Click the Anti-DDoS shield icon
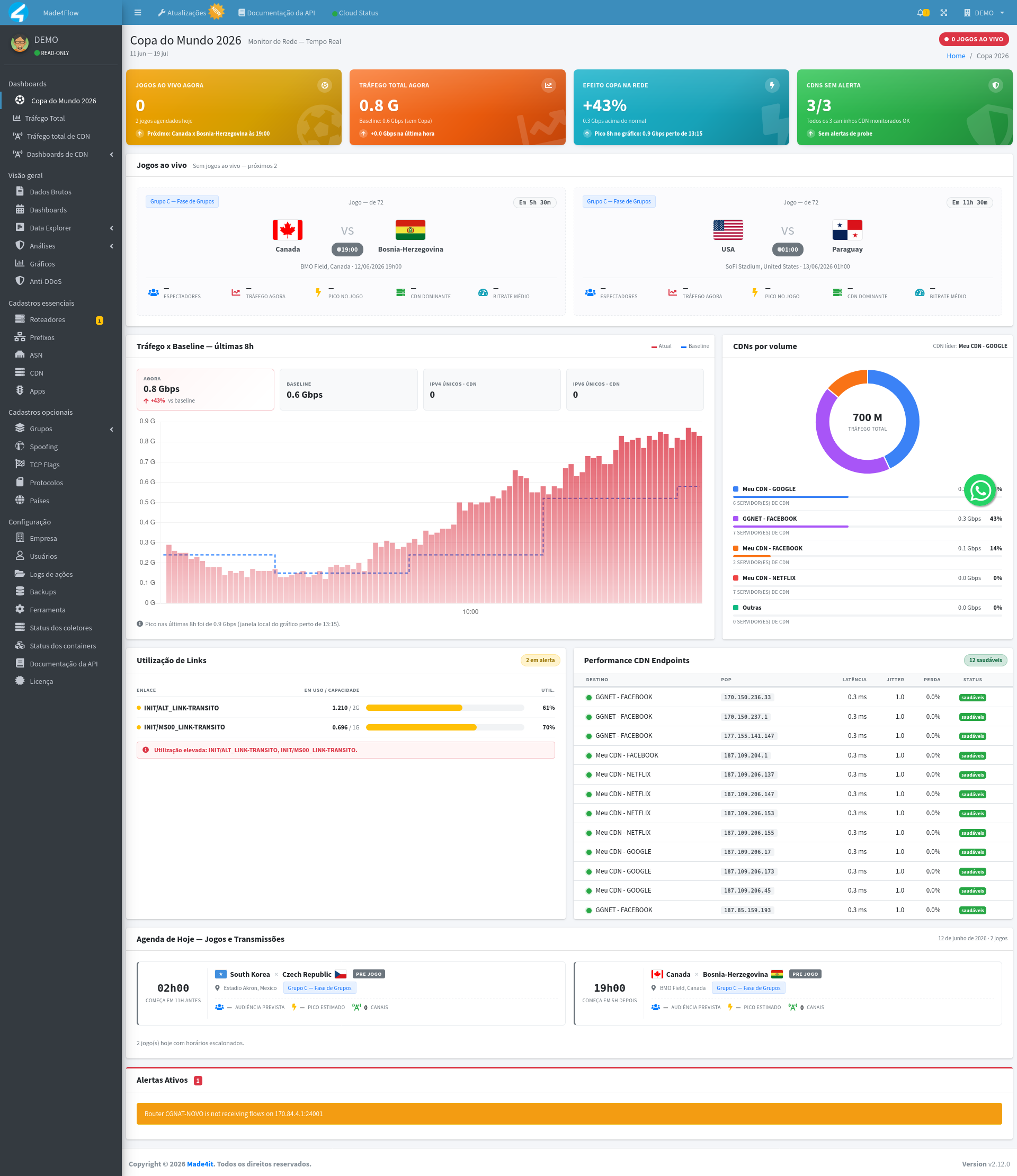1017x1176 pixels. coord(20,281)
